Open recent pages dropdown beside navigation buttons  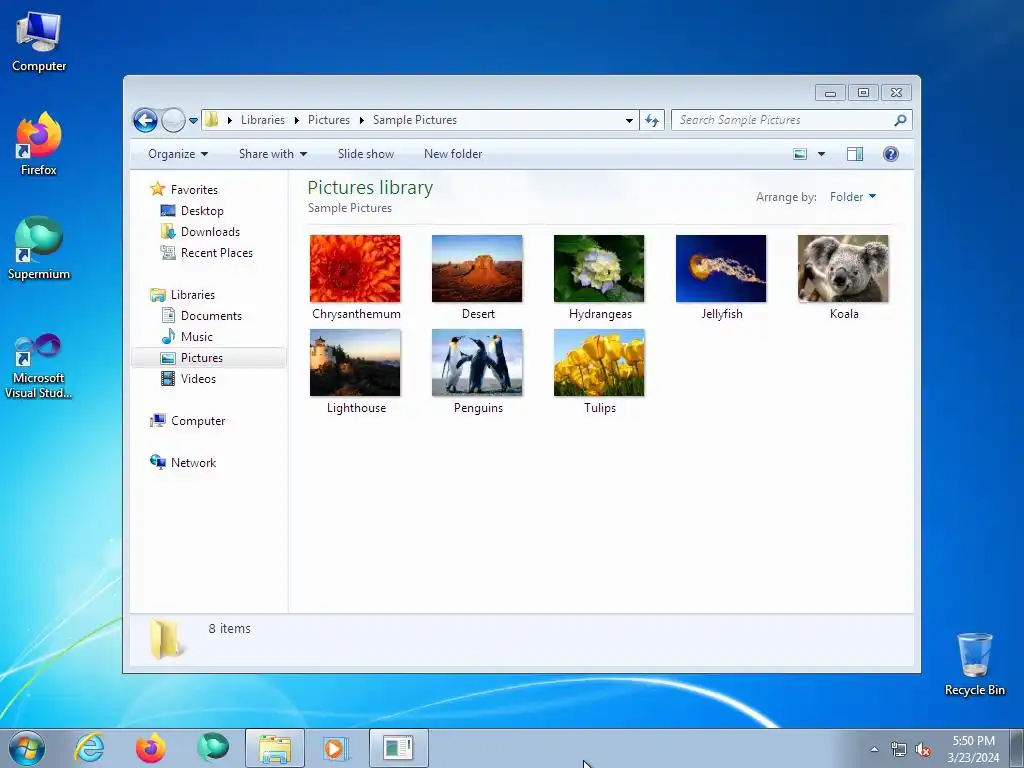tap(193, 120)
